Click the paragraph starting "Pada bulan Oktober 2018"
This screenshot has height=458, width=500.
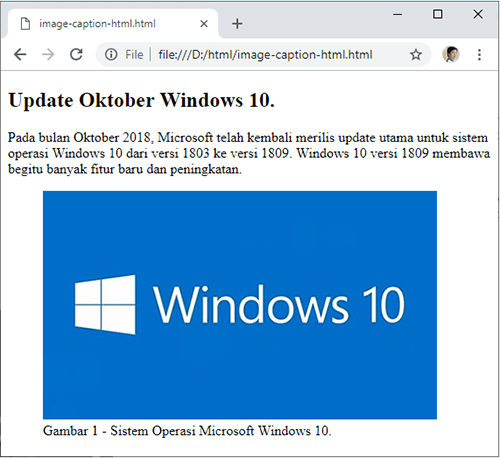[249, 153]
